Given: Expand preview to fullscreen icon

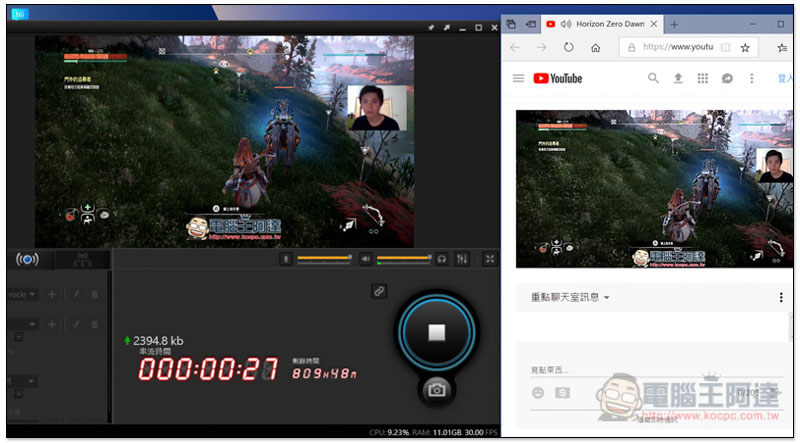Looking at the screenshot, I should (x=490, y=259).
